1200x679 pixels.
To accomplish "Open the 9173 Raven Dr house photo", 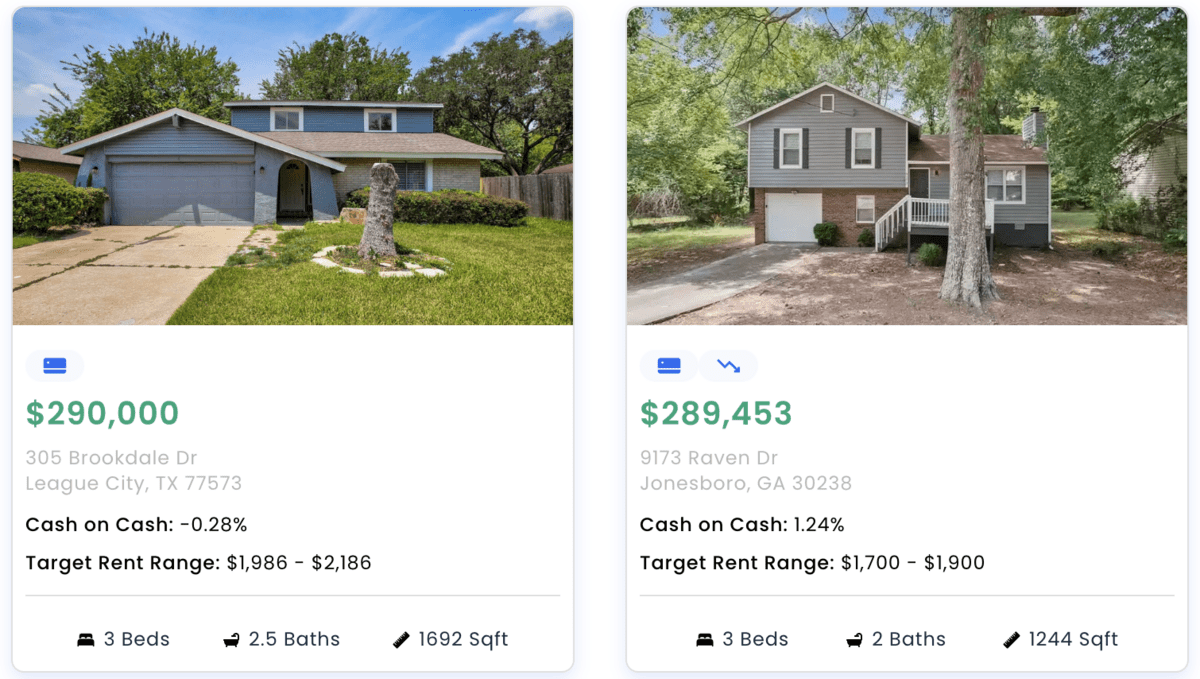I will coord(907,166).
